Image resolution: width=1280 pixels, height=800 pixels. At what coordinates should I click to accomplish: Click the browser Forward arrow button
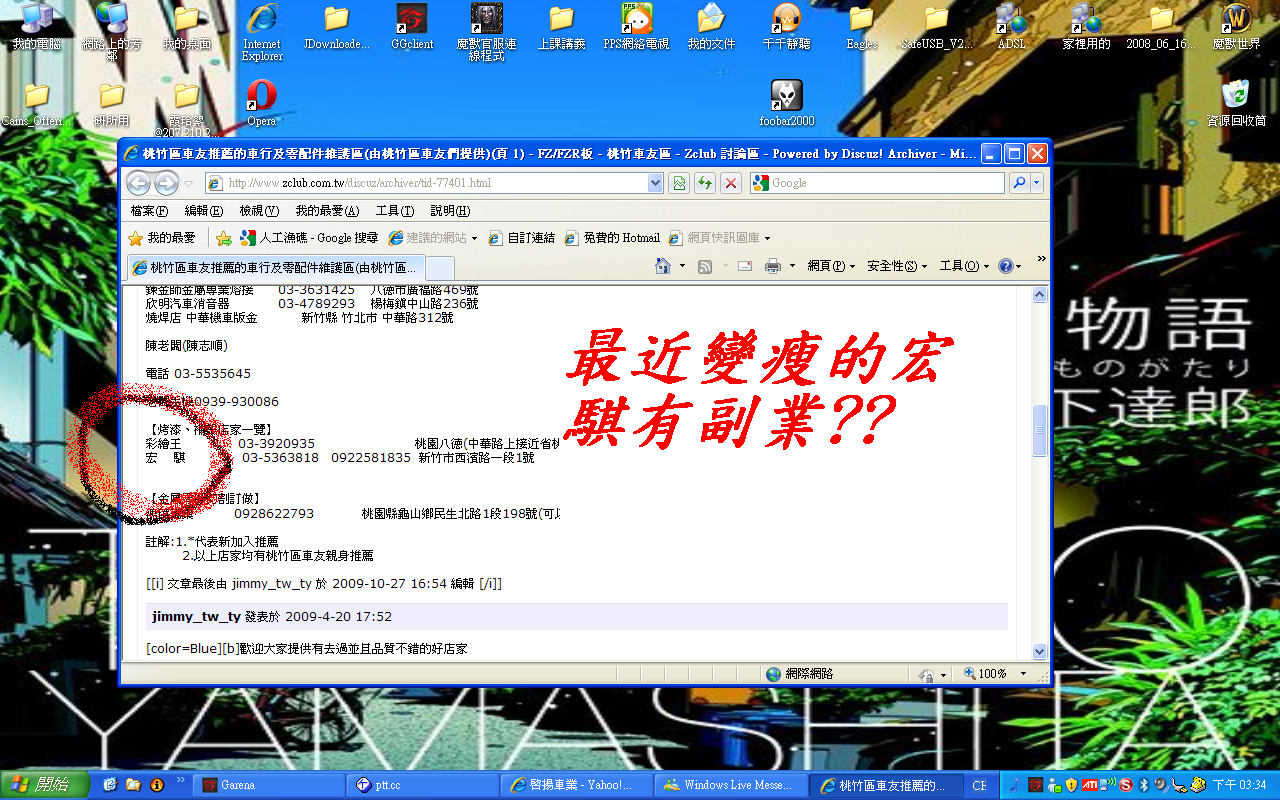point(166,183)
